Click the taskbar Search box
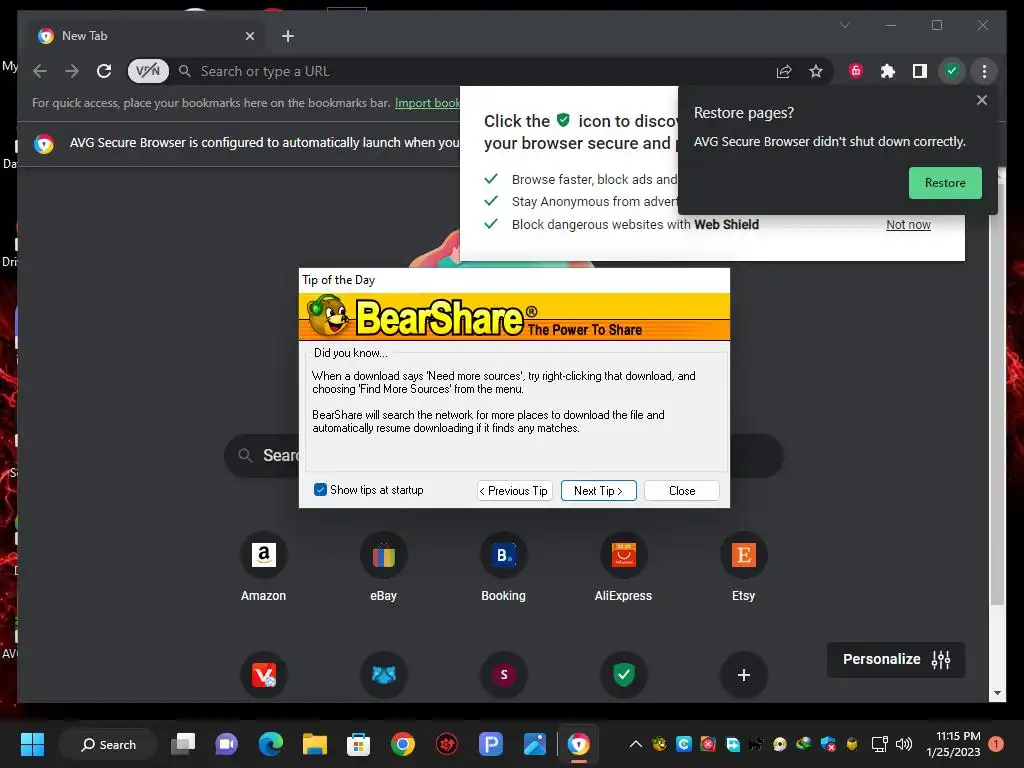The image size is (1024, 768). [108, 744]
